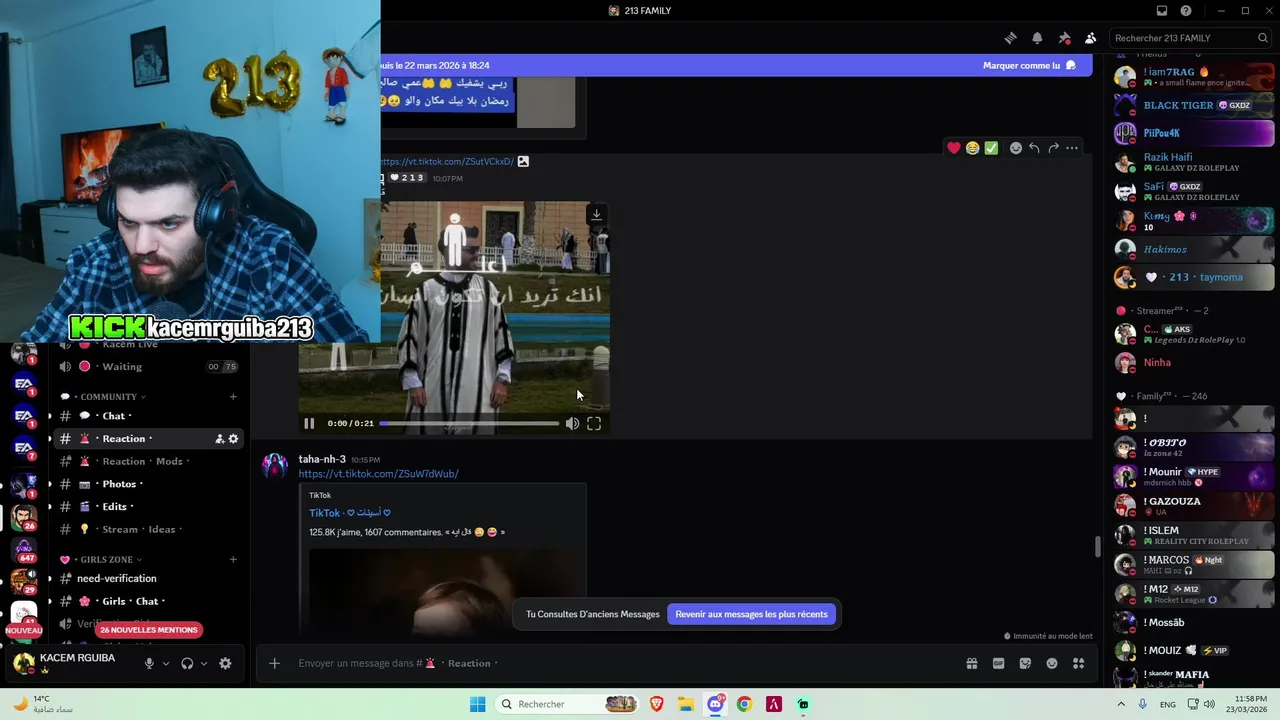Open taha-nh-3 user profile name
This screenshot has width=1280, height=720.
[322, 459]
